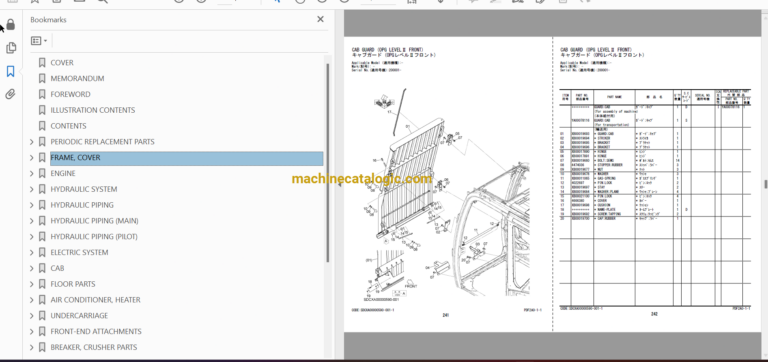The width and height of the screenshot is (768, 362).
Task: Go to the FLOOR PARTS label
Action: click(x=73, y=284)
